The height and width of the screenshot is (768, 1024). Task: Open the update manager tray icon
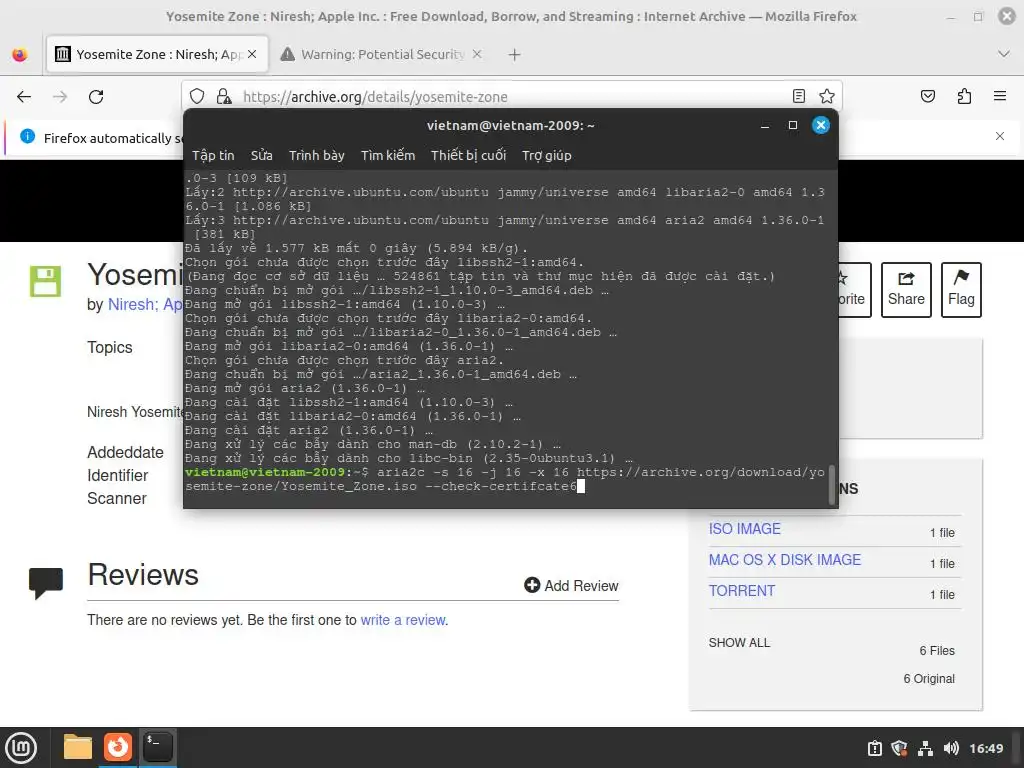(874, 748)
